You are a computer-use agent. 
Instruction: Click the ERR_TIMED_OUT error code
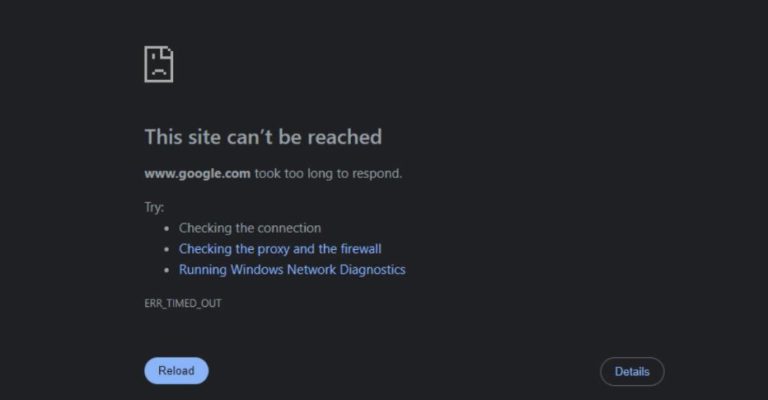(x=183, y=303)
